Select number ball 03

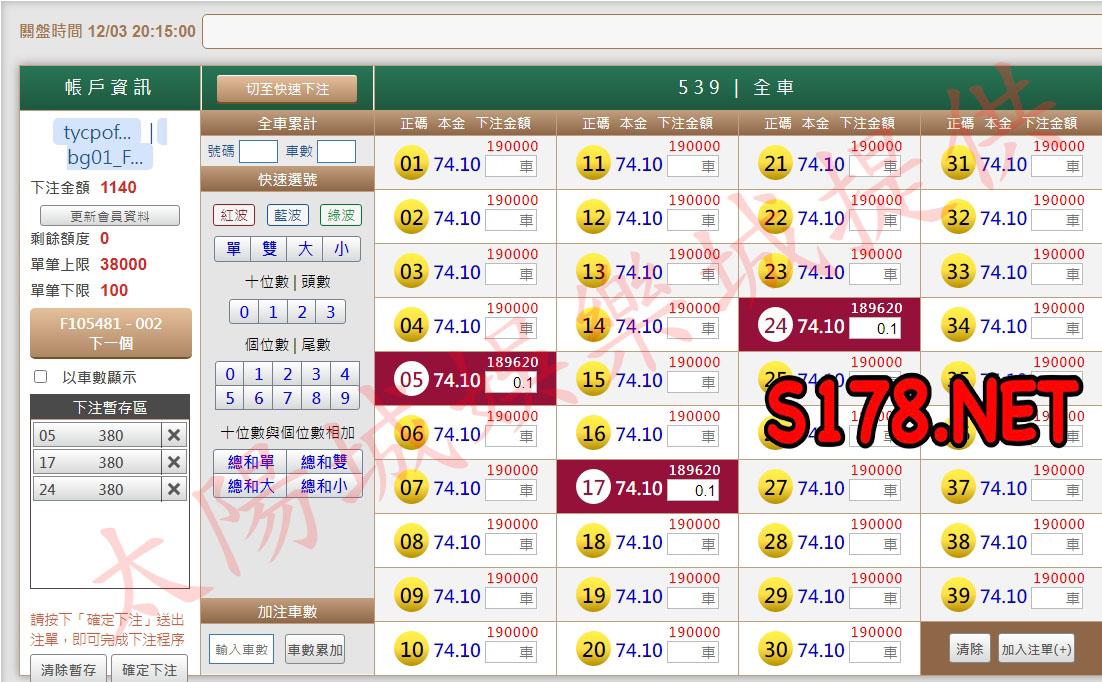point(411,272)
